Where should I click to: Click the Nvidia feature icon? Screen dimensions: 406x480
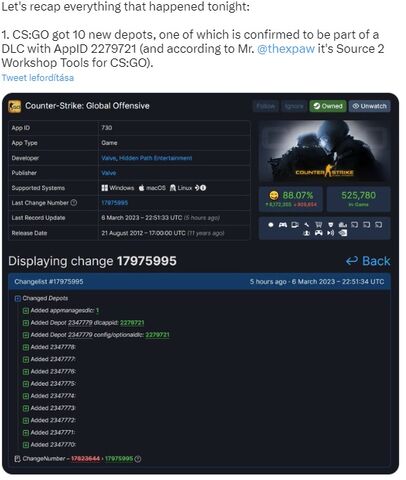[343, 233]
